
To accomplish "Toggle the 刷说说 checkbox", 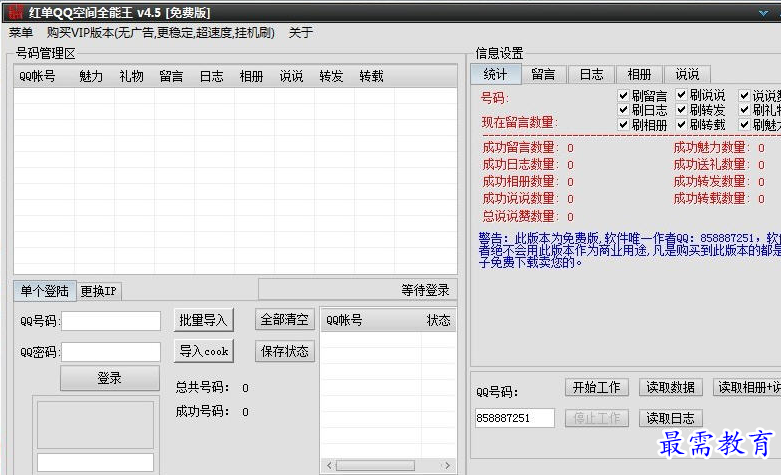I will (x=681, y=94).
